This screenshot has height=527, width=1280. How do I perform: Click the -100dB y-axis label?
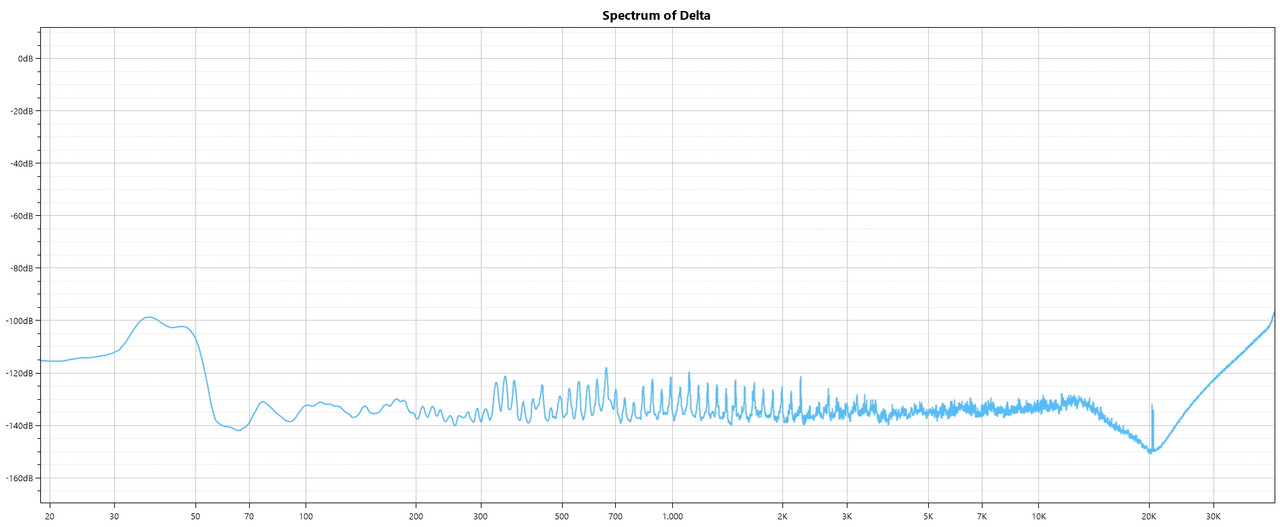click(18, 321)
